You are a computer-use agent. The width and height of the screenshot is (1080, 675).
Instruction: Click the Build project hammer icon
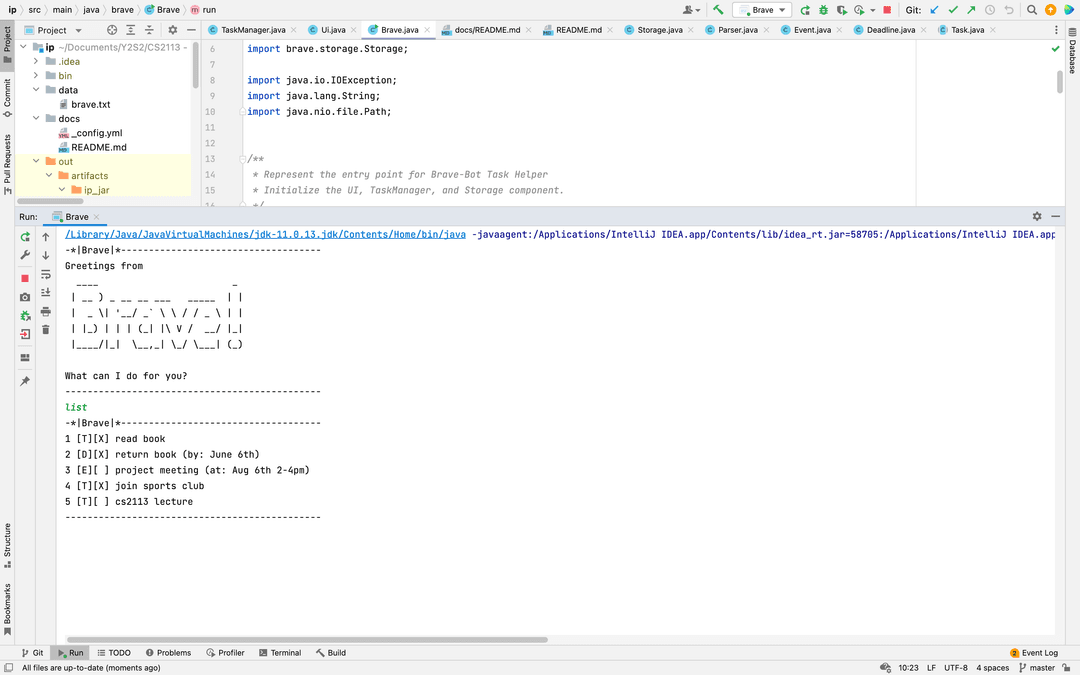click(718, 10)
